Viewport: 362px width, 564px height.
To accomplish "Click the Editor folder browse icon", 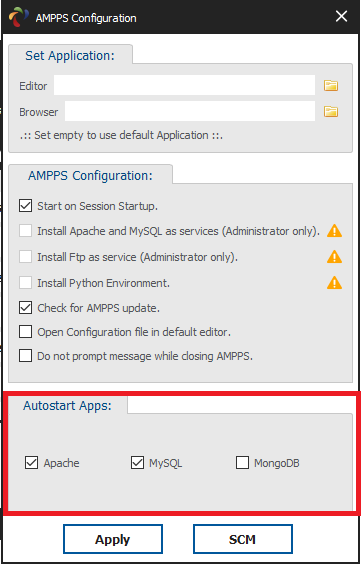I will (x=331, y=86).
